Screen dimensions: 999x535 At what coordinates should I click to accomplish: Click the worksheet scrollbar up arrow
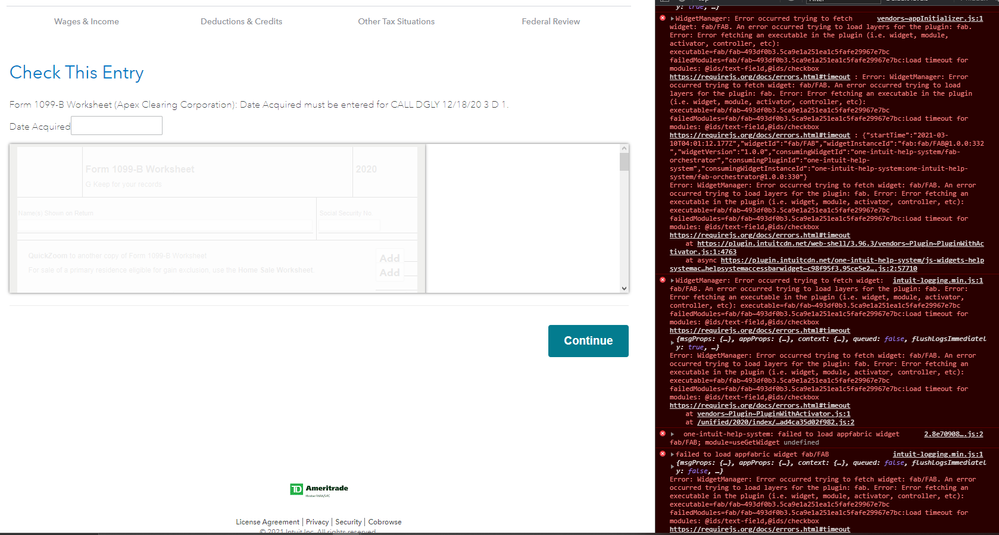click(624, 148)
